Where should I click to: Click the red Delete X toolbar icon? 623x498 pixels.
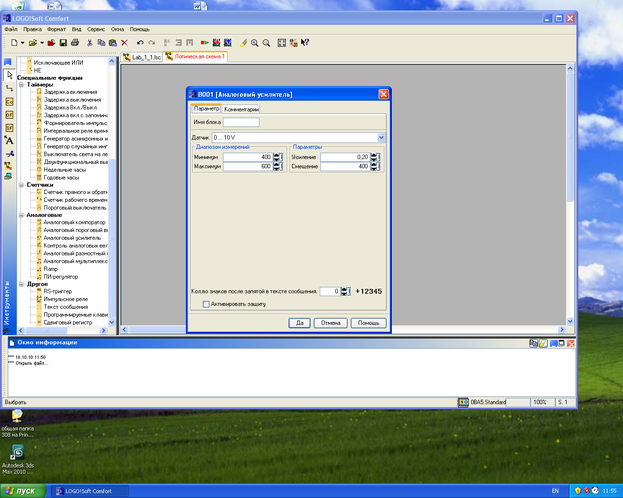124,43
